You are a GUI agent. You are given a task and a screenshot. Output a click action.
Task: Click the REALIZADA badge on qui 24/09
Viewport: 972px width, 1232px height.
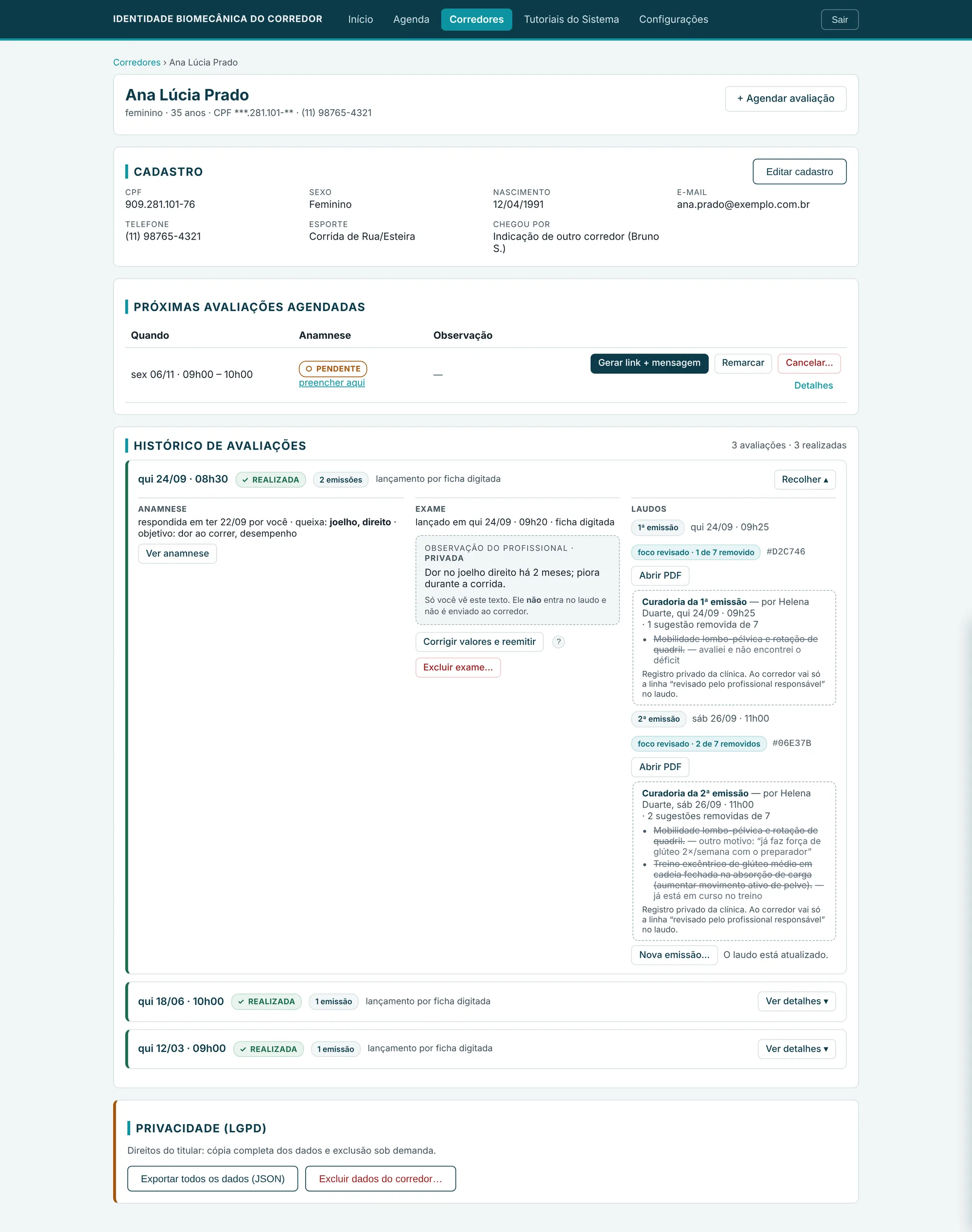[270, 480]
